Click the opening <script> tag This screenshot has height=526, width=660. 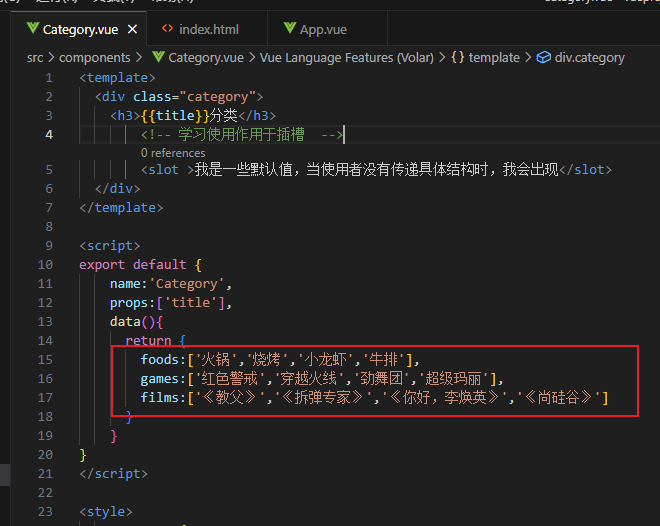(110, 246)
